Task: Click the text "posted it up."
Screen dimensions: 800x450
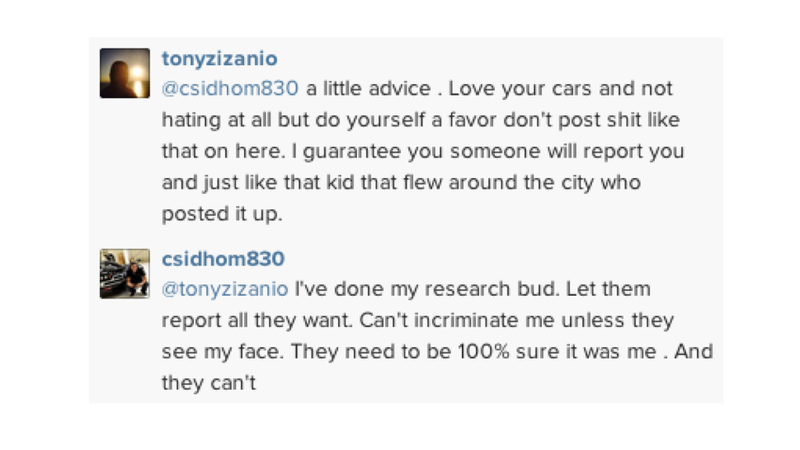Action: click(222, 214)
